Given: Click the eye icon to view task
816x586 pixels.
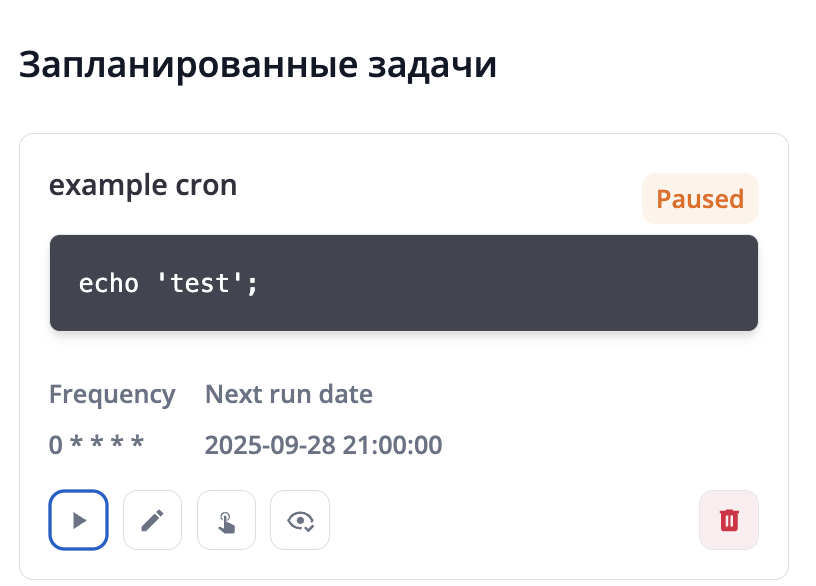Looking at the screenshot, I should tap(300, 520).
